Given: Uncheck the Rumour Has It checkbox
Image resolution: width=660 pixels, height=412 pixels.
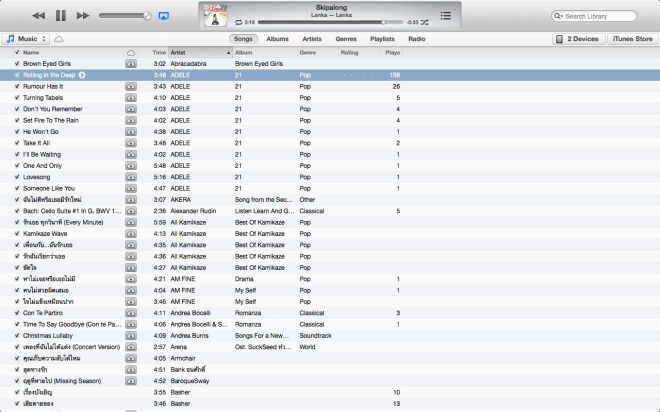Looking at the screenshot, I should click(x=17, y=86).
